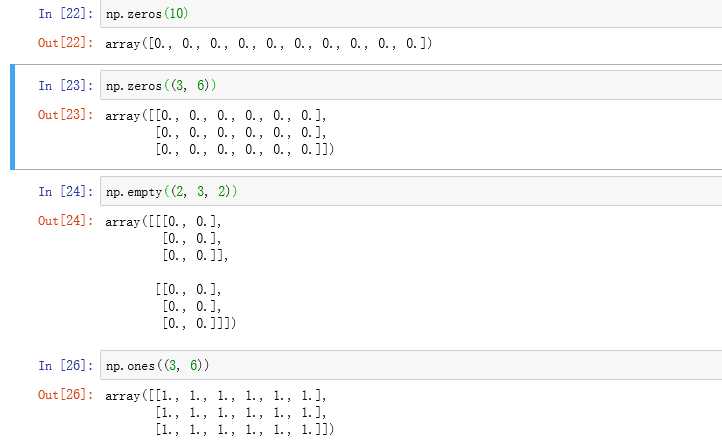722x447 pixels.
Task: Click the blue selected-cell indicator bar
Action: click(12, 117)
